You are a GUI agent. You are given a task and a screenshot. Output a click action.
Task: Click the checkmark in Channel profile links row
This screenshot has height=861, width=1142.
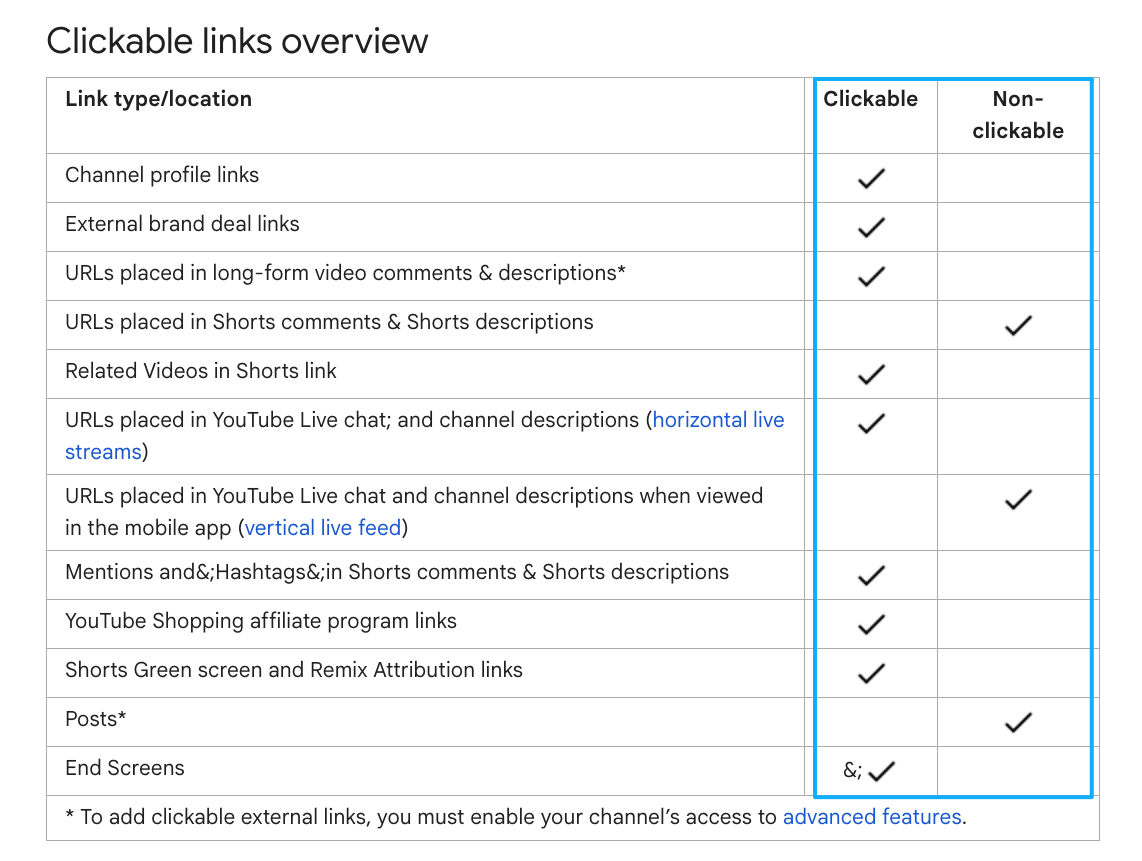[x=871, y=178]
